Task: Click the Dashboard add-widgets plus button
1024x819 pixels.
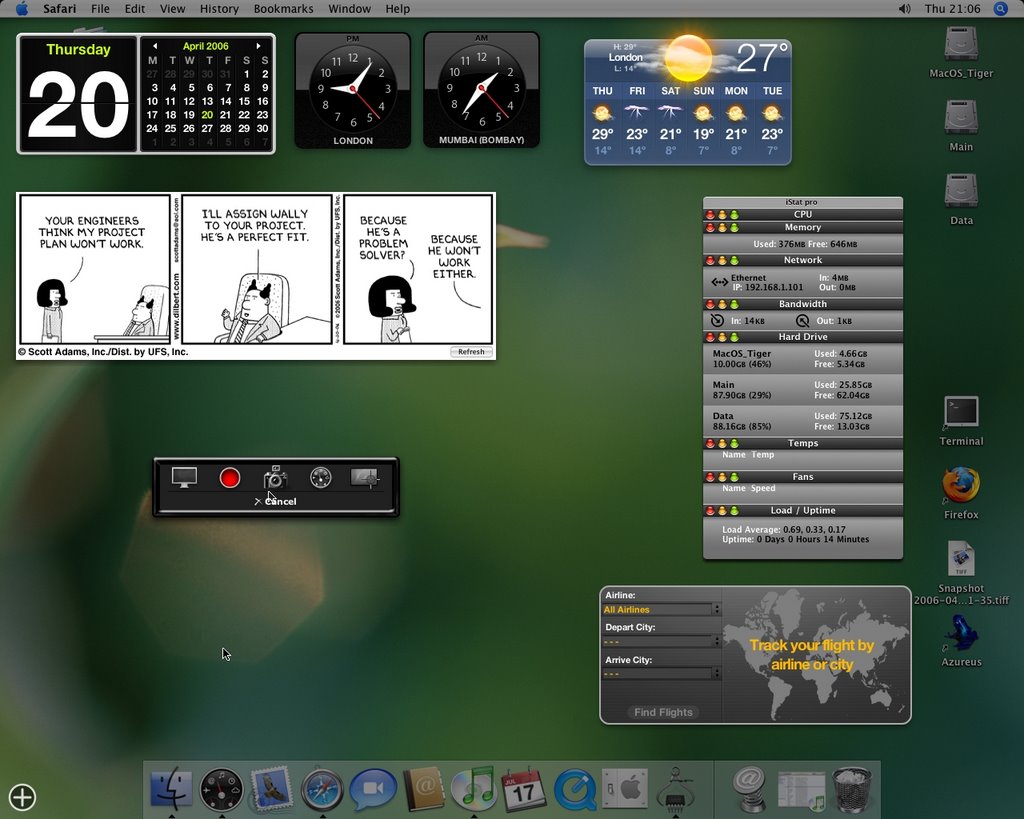Action: 22,797
